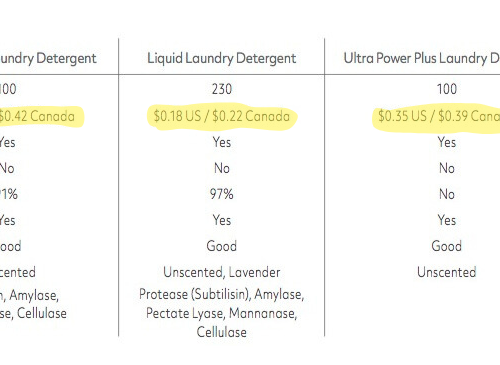The width and height of the screenshot is (500, 365).
Task: Click the partially visible '1%' value
Action: (9, 194)
